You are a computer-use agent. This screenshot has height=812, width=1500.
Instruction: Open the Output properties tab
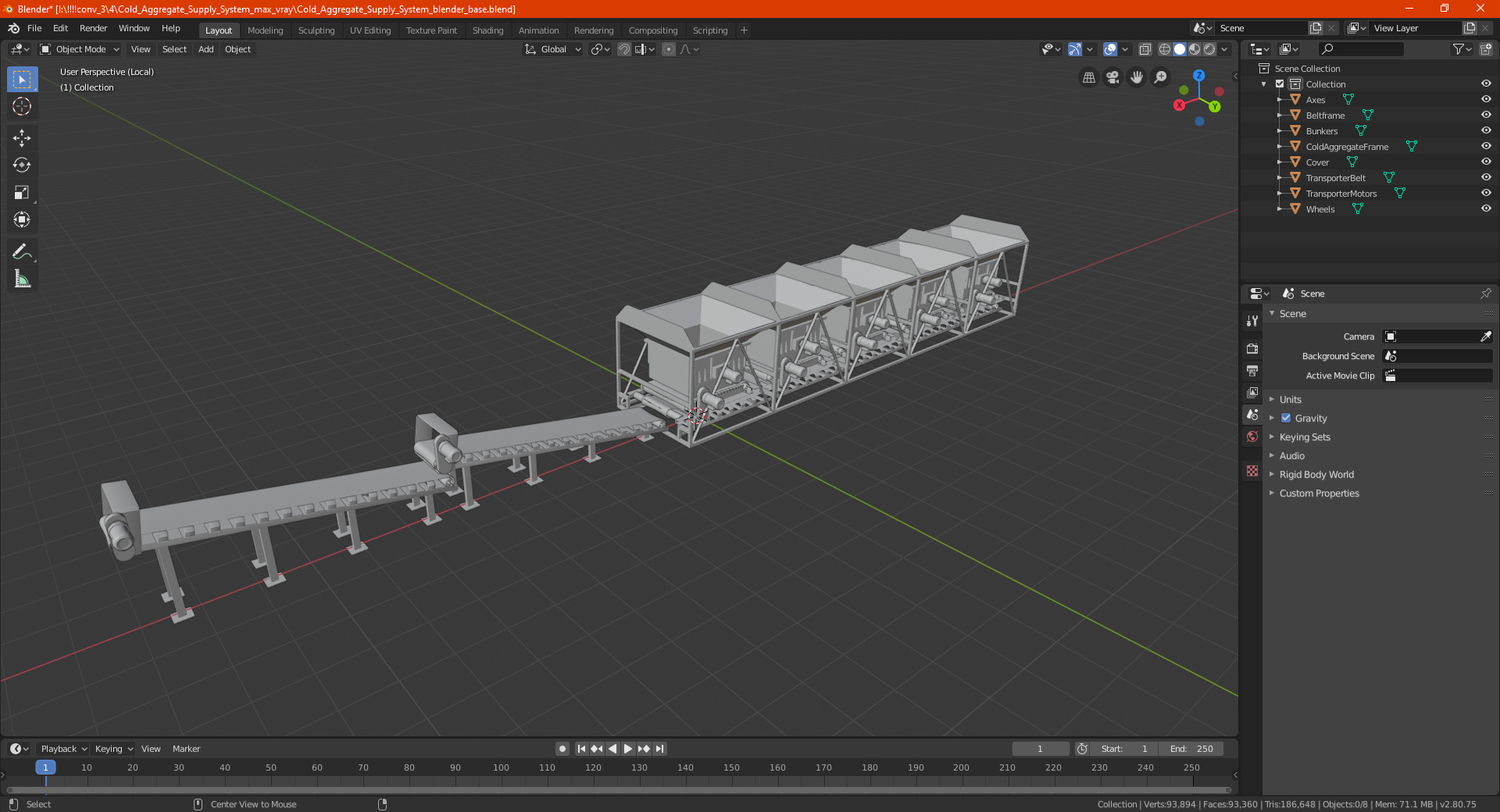1252,370
